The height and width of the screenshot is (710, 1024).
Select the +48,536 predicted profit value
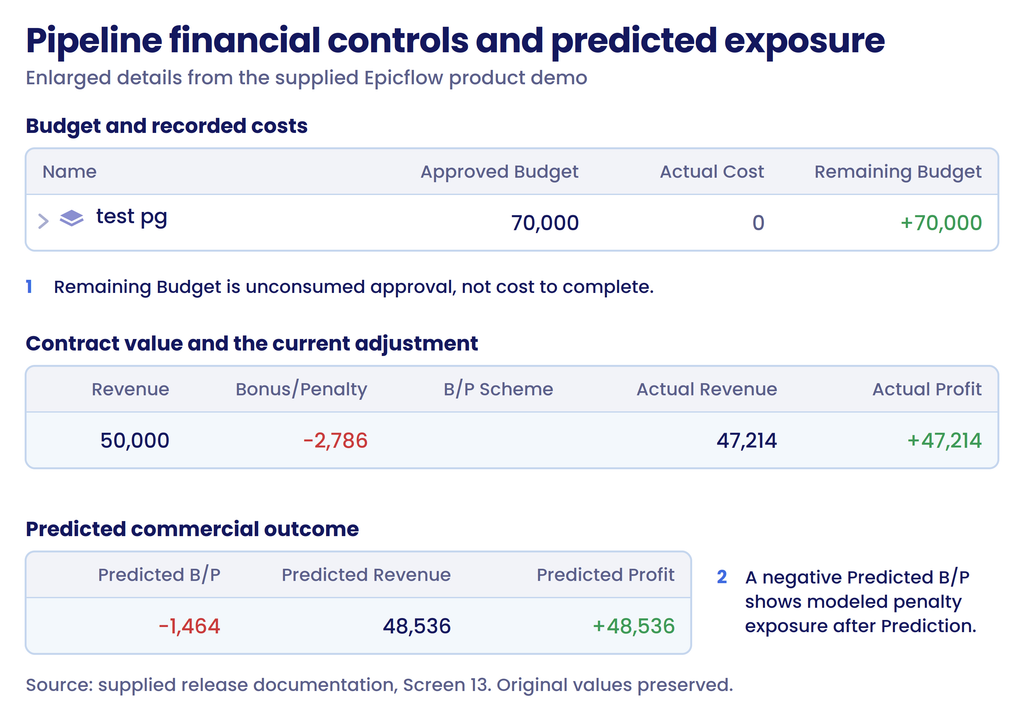coord(633,626)
